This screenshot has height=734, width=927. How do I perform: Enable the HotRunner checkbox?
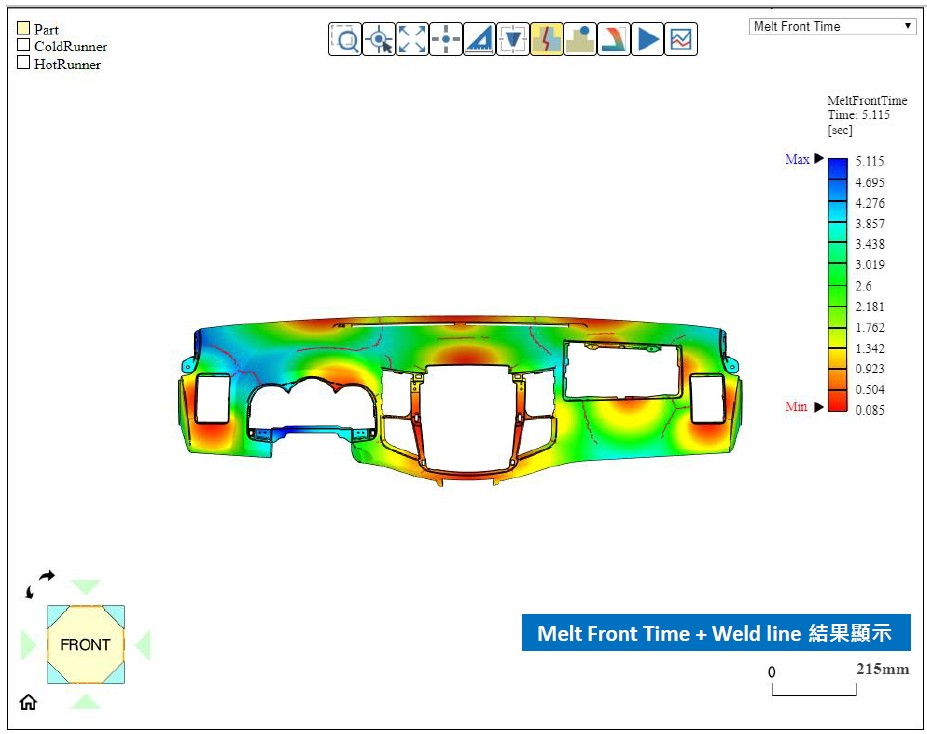click(24, 63)
